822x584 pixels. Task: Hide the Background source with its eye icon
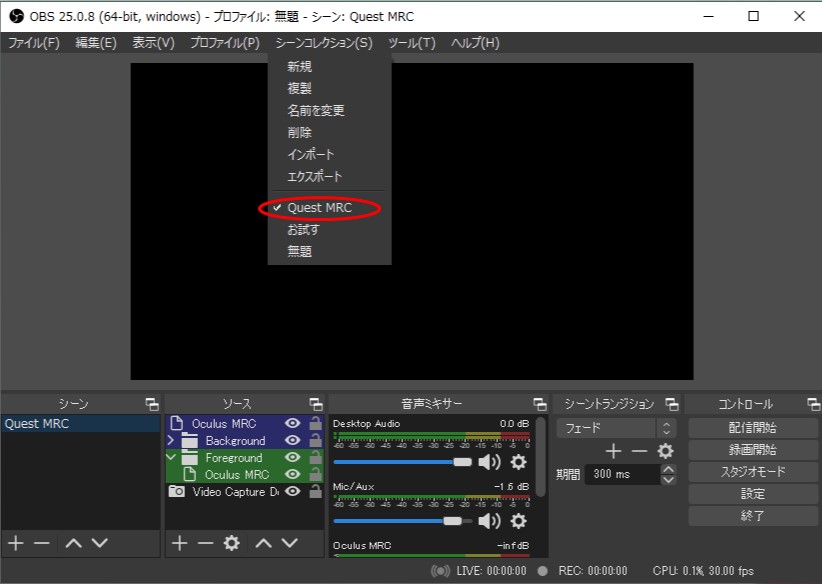point(290,441)
